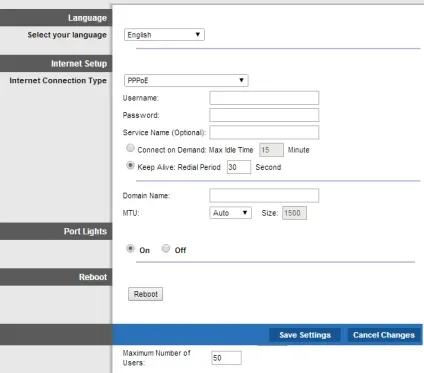This screenshot has height=373, width=424.
Task: Click the Reboot button
Action: (x=146, y=294)
